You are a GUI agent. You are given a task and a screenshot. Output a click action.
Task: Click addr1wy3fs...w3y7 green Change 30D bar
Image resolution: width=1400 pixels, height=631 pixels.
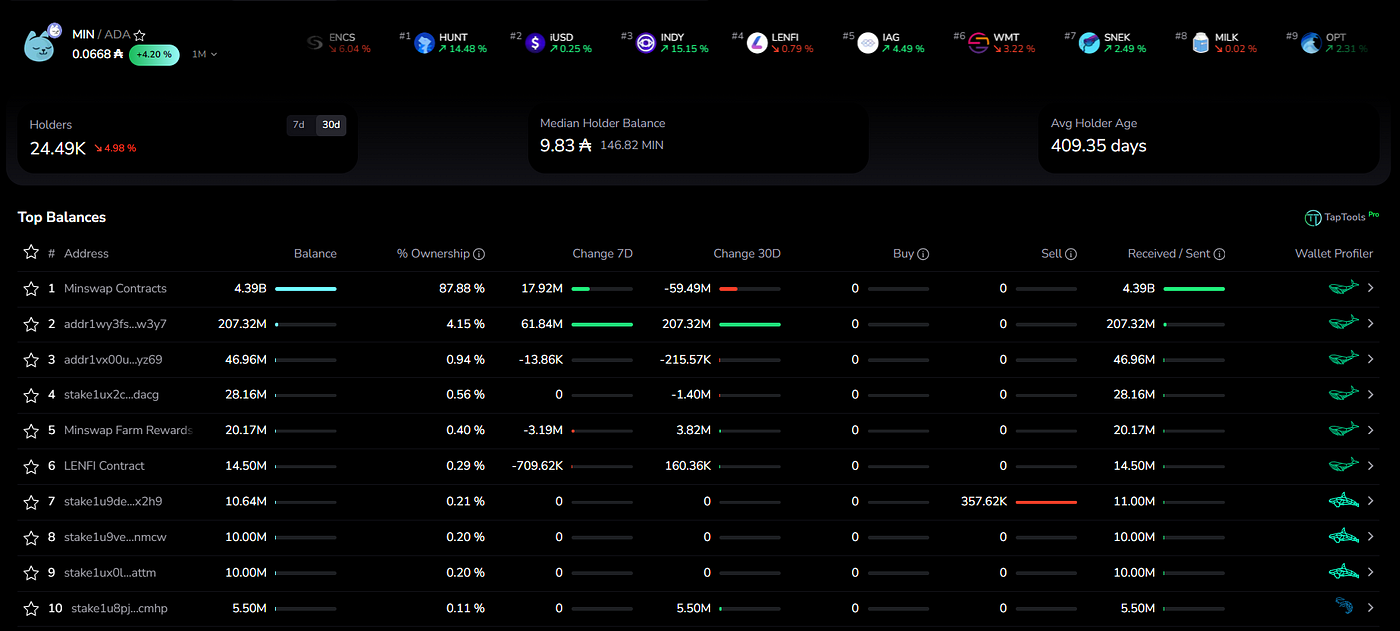(750, 324)
